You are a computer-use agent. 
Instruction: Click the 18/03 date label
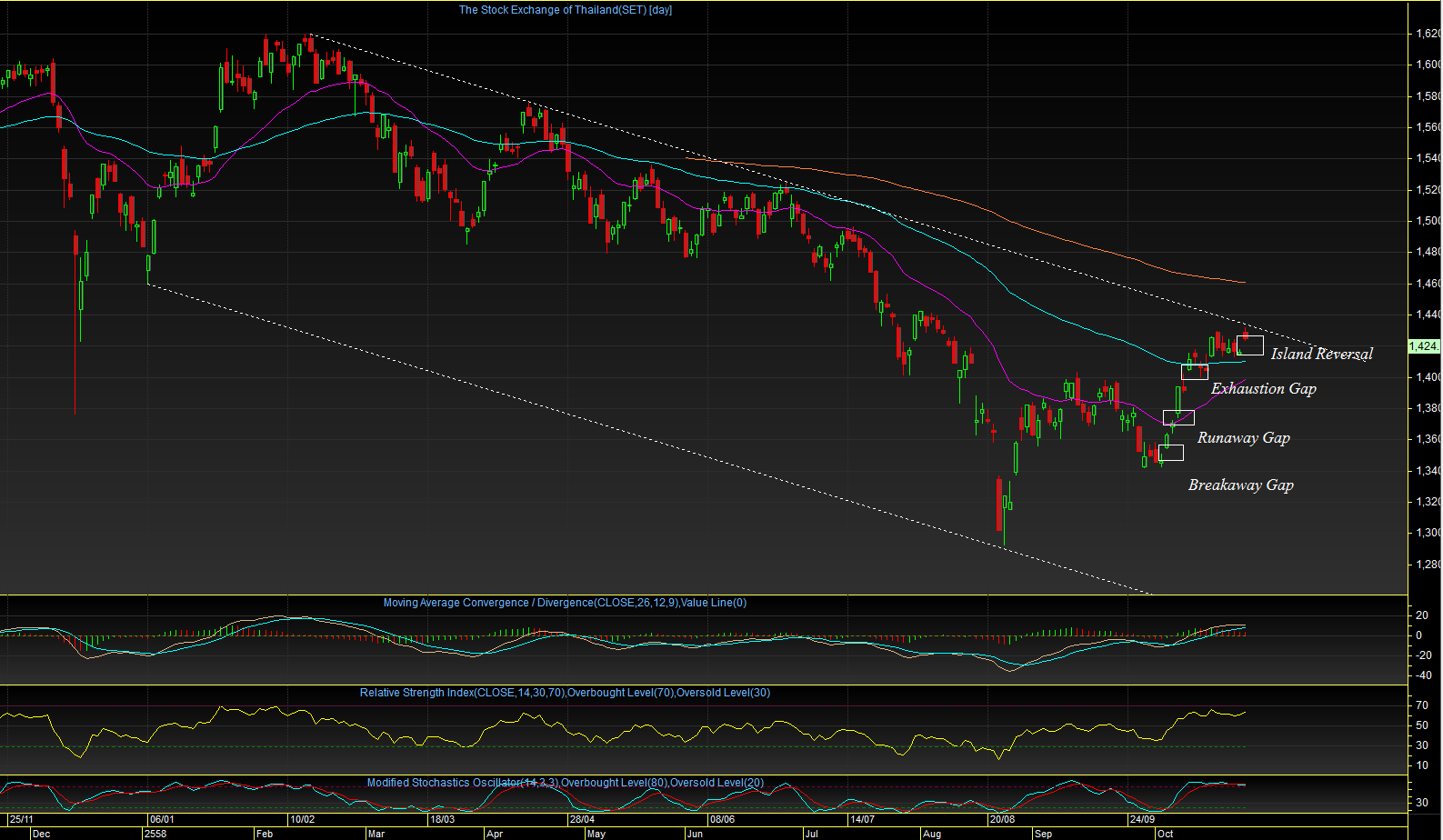[442, 819]
